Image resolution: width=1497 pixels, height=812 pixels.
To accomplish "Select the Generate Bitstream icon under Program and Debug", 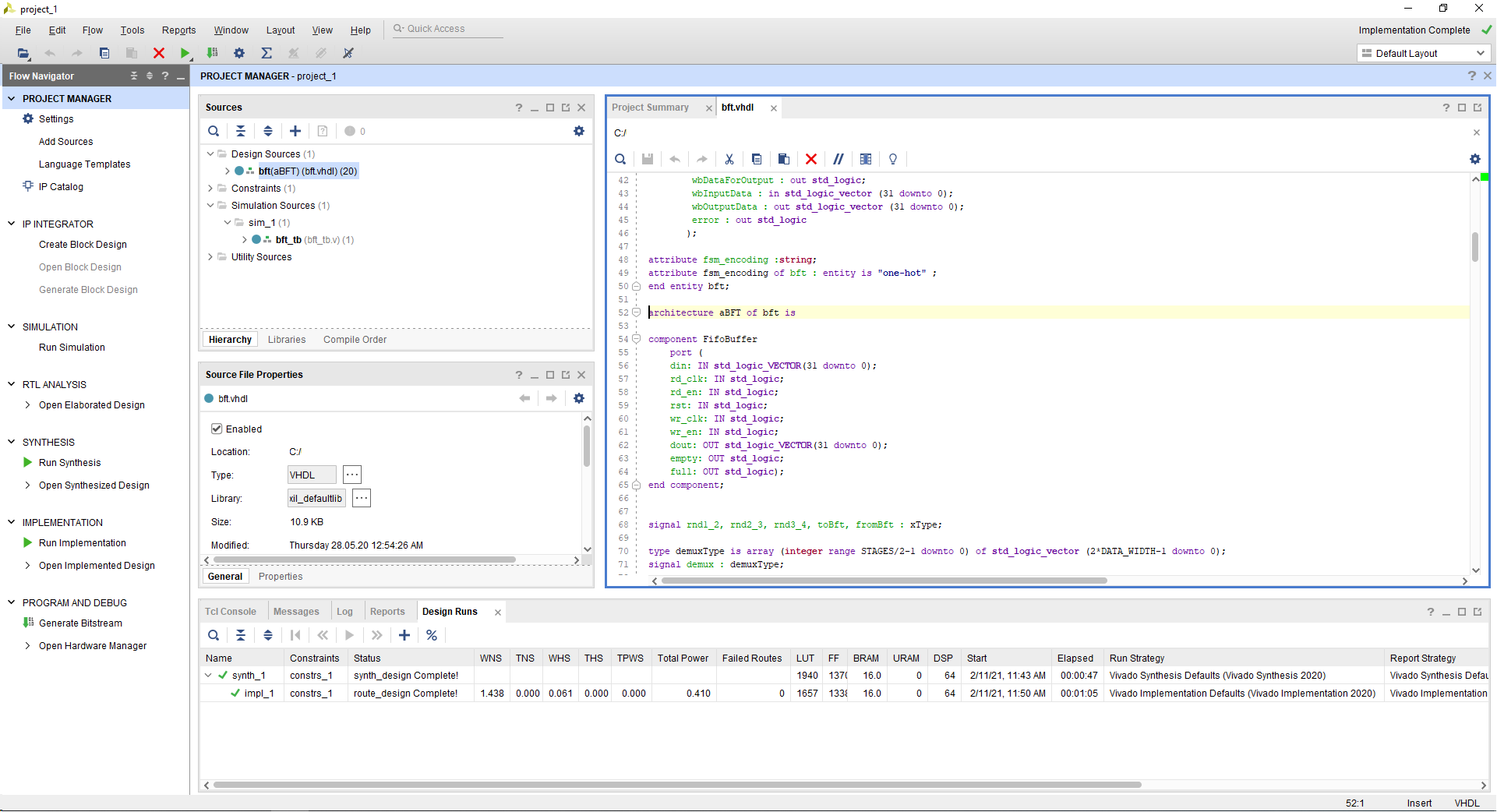I will pos(27,623).
